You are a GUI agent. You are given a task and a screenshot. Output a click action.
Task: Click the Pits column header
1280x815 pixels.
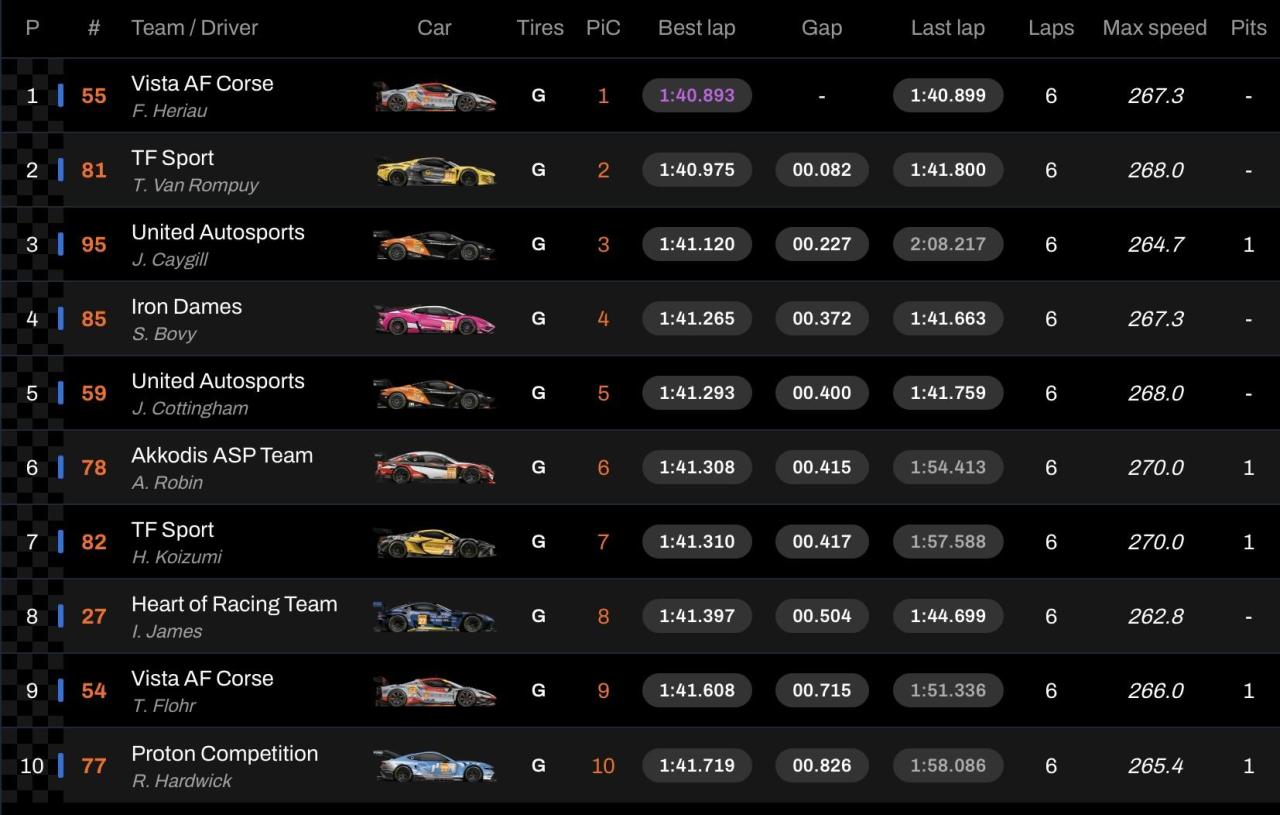1248,28
